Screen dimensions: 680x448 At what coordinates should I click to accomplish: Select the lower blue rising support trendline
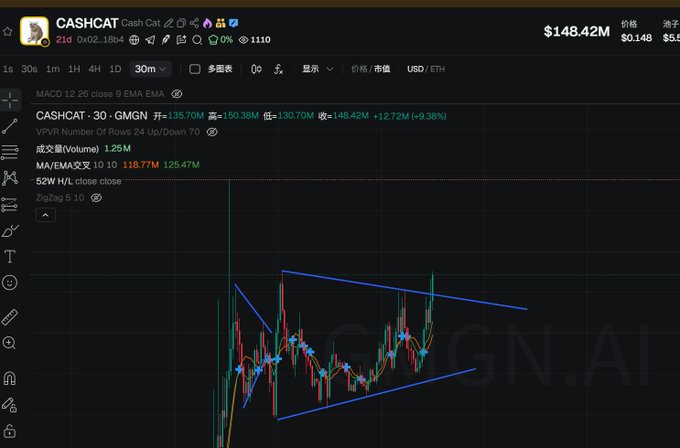pyautogui.click(x=376, y=394)
